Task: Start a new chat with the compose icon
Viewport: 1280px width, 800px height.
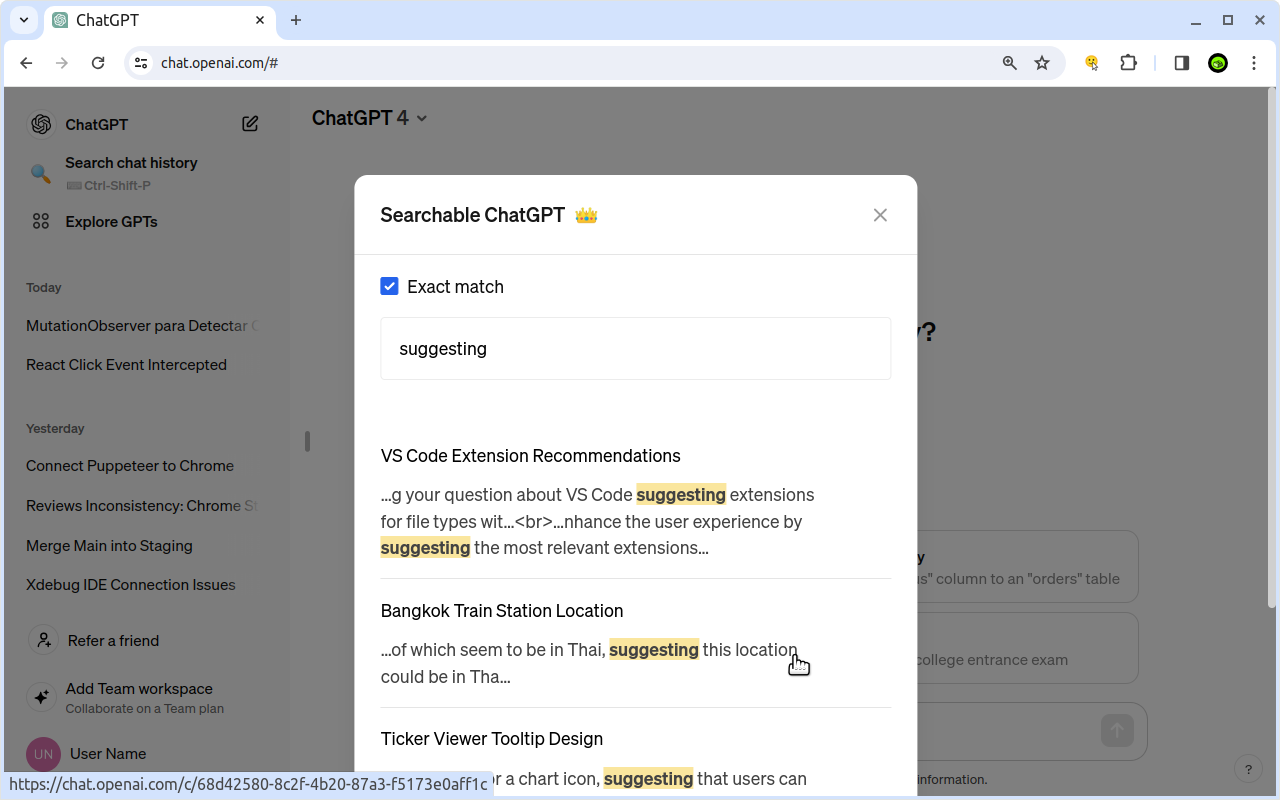Action: (250, 124)
